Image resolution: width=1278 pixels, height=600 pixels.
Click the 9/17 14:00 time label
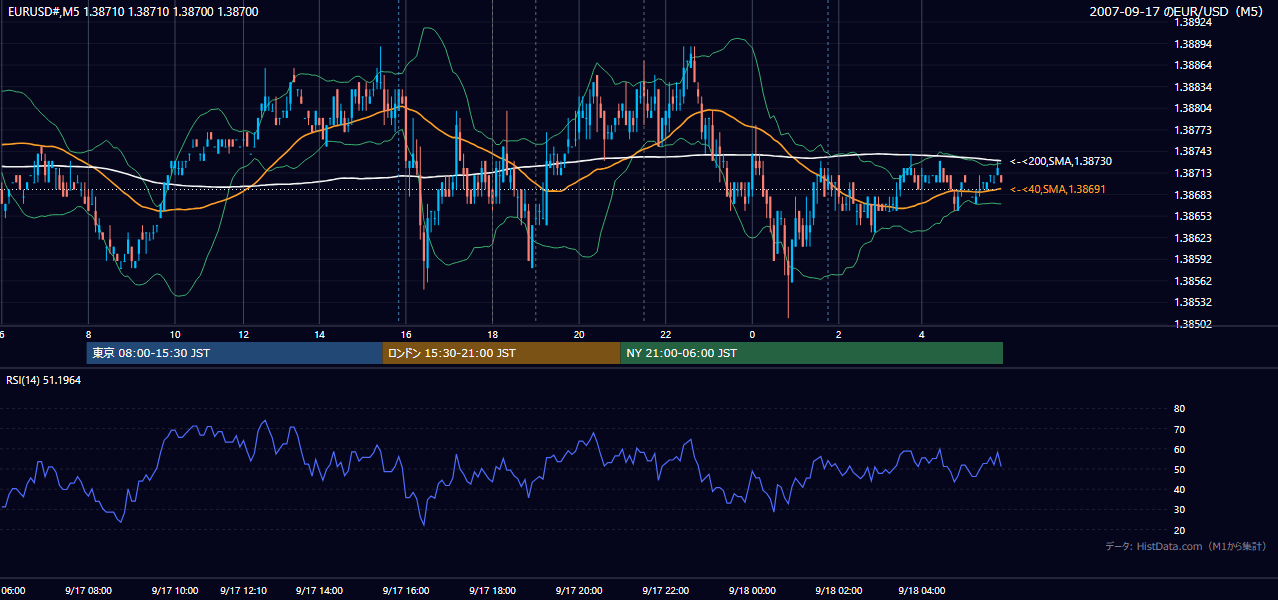click(320, 591)
